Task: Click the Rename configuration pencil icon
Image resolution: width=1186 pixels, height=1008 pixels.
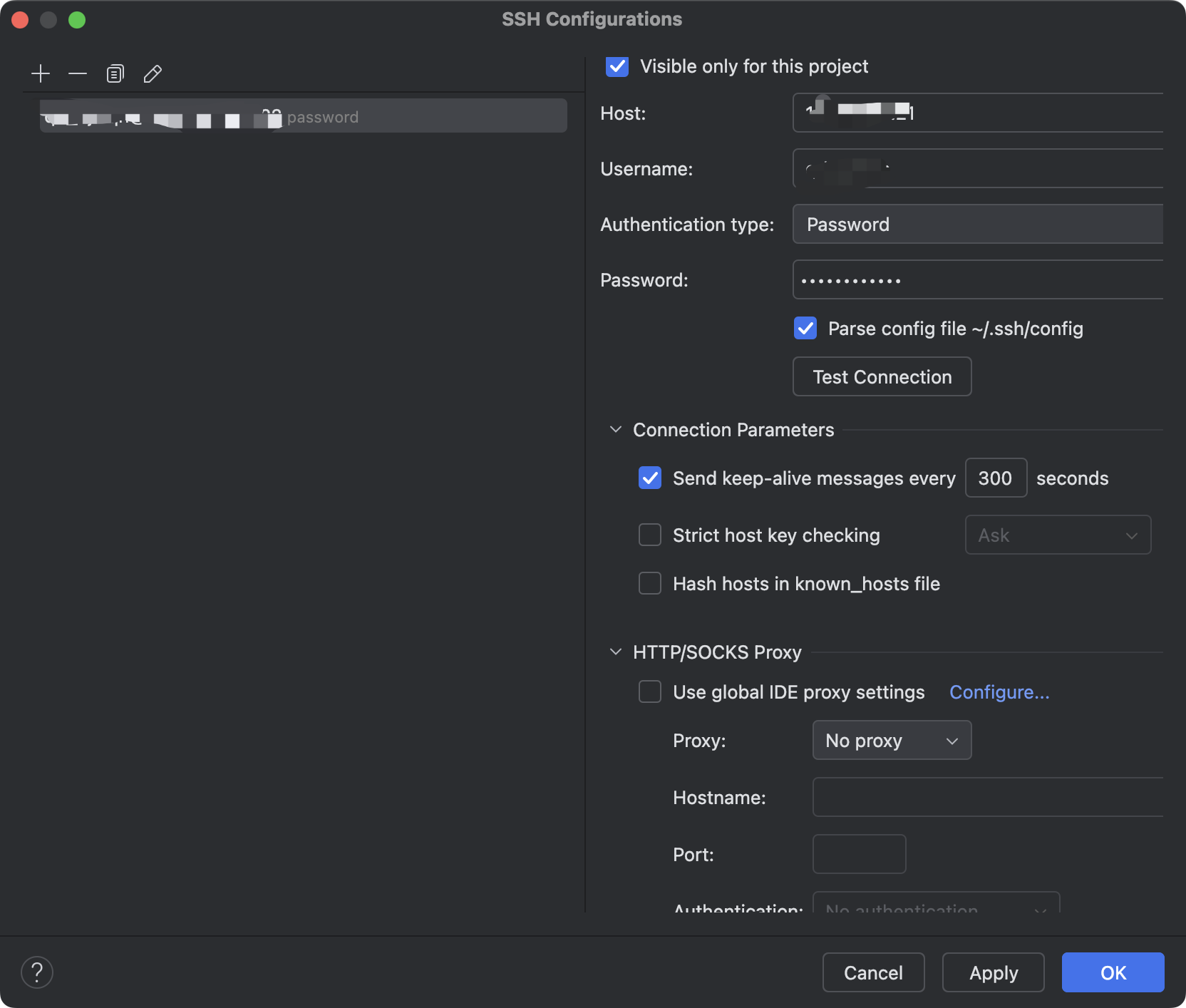Action: pos(153,74)
